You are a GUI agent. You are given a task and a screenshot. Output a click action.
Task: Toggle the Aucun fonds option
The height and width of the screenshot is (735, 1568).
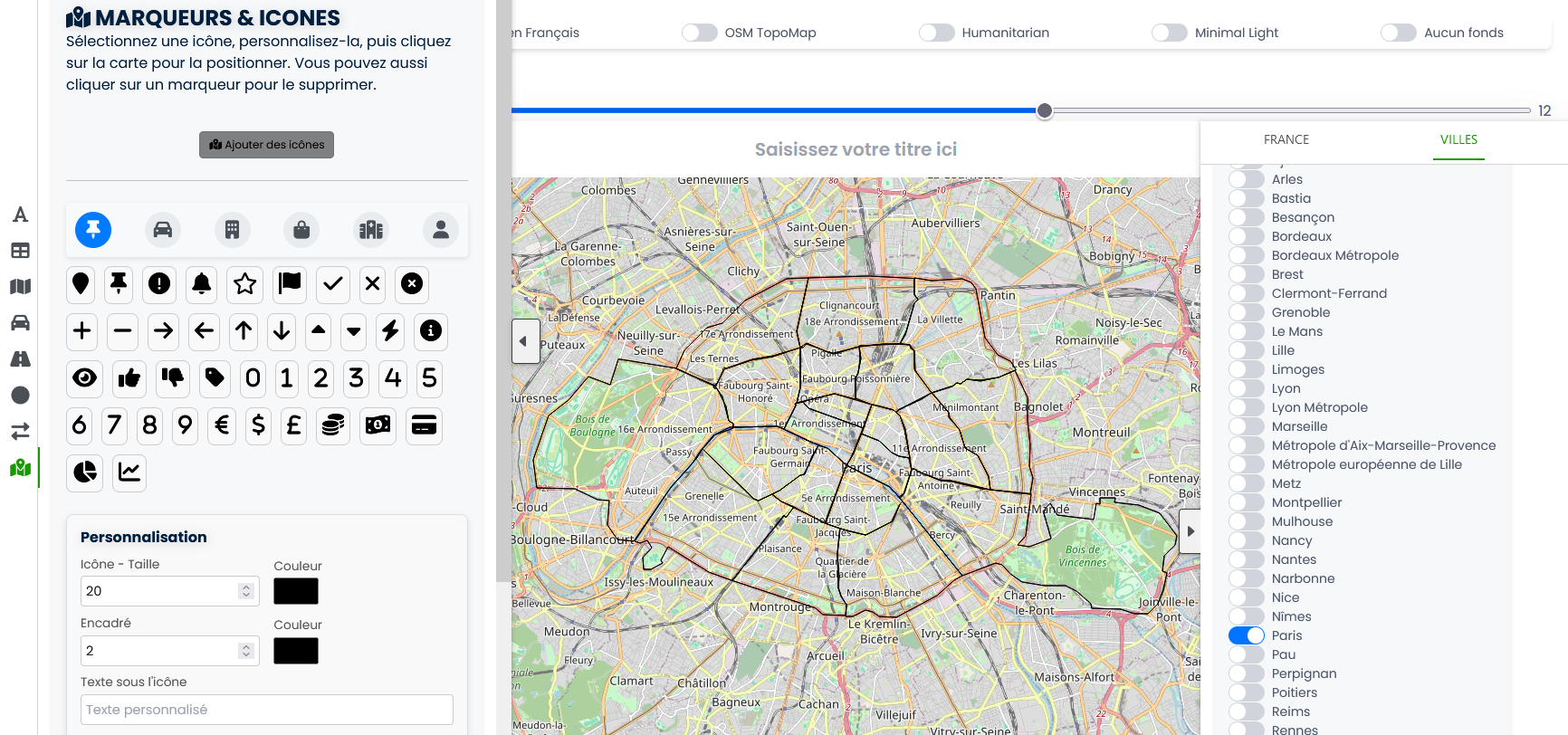coord(1399,33)
